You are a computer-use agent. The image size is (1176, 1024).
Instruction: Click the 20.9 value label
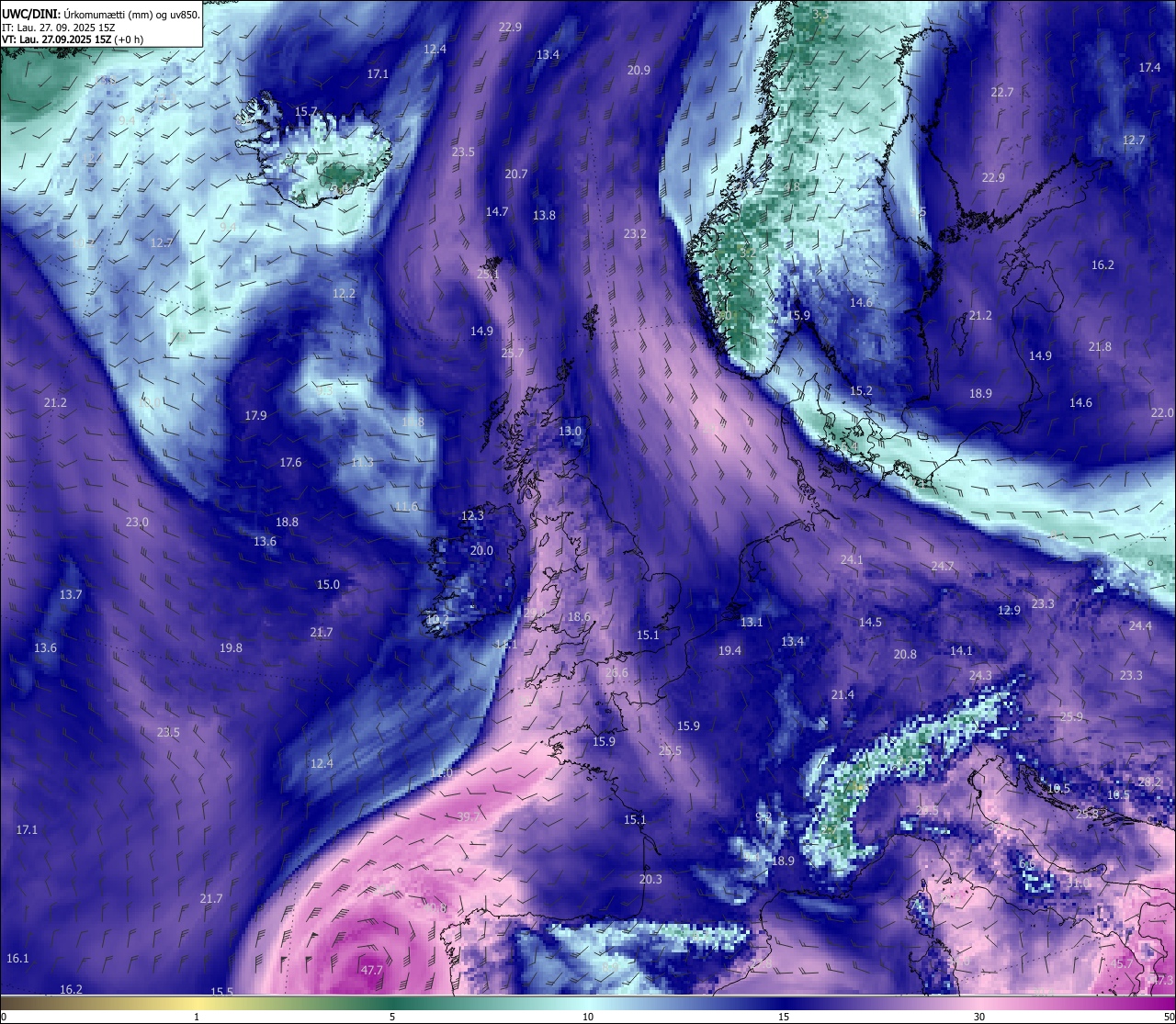click(639, 70)
